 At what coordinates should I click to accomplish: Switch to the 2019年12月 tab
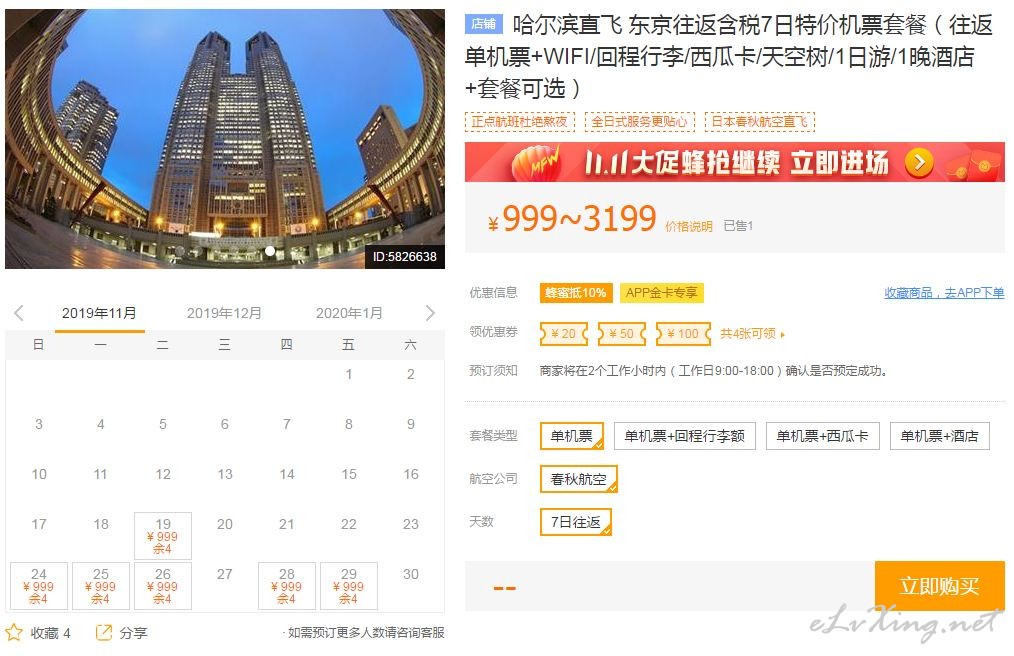click(224, 313)
